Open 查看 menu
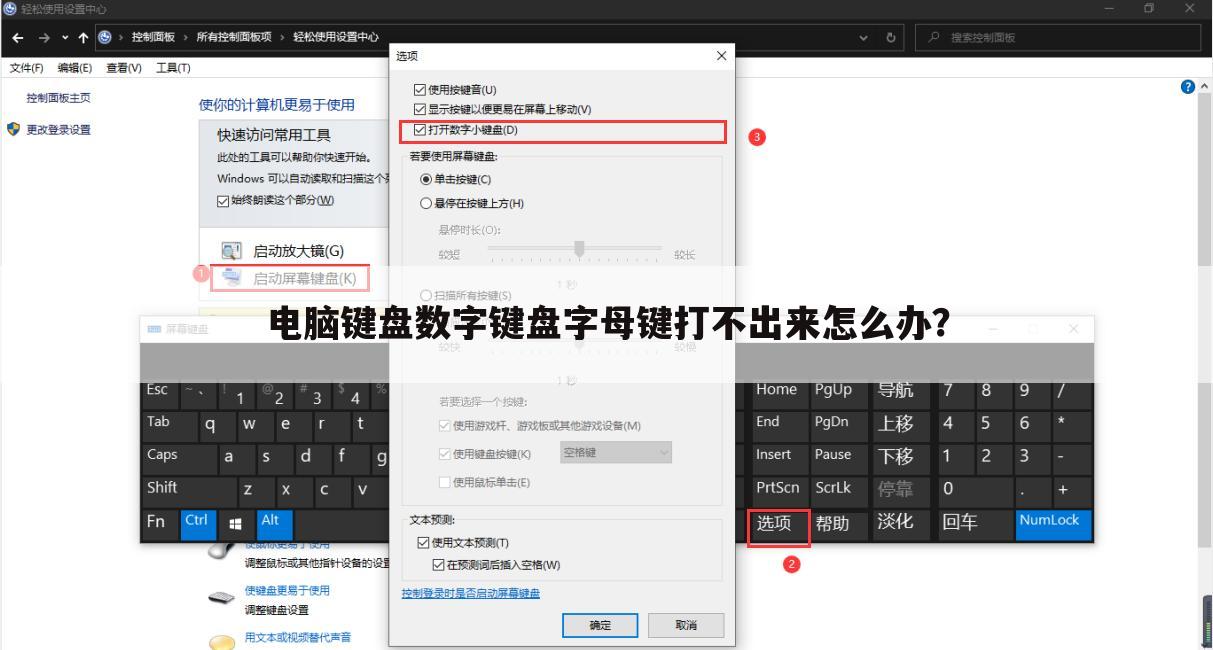This screenshot has height=650, width=1213. (124, 68)
